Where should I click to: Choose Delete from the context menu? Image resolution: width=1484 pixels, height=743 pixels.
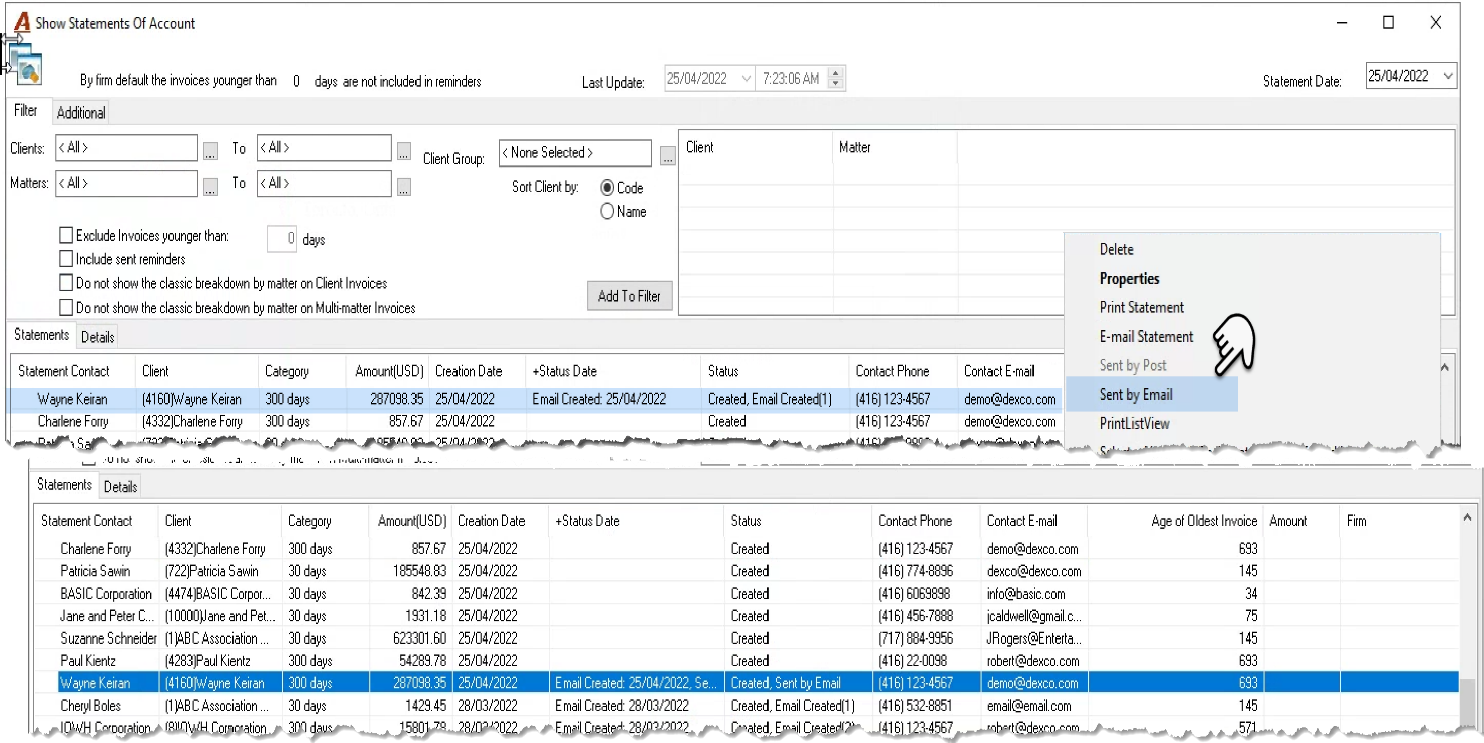pos(1117,249)
